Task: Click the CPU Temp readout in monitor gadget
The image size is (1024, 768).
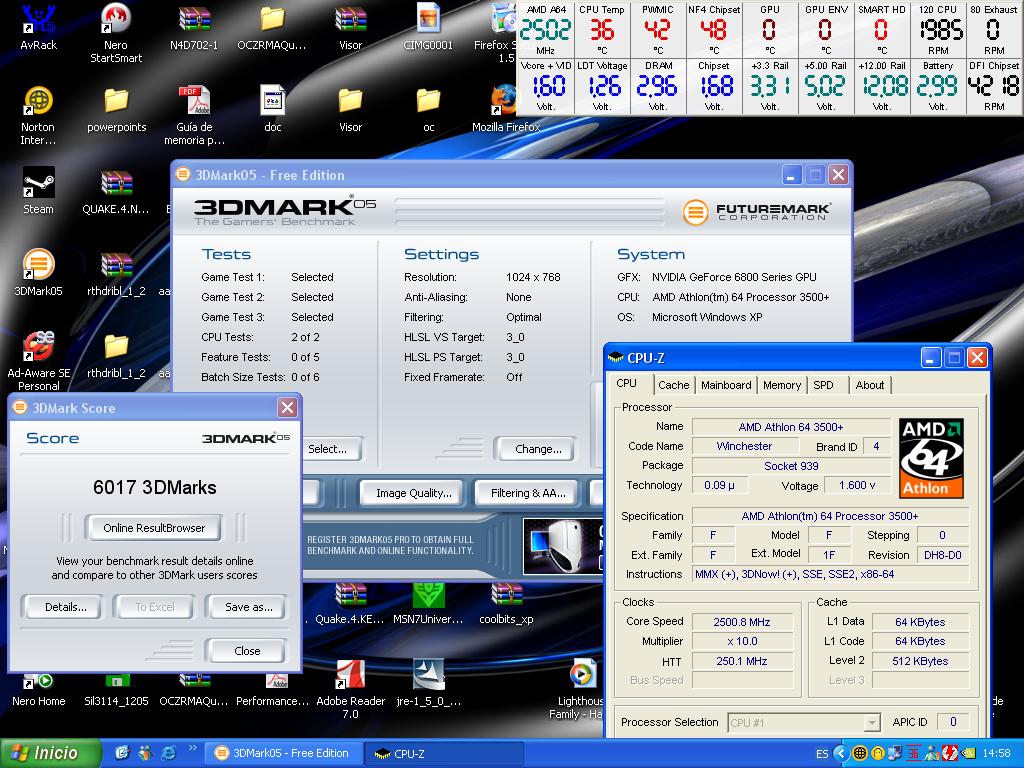Action: [x=601, y=29]
